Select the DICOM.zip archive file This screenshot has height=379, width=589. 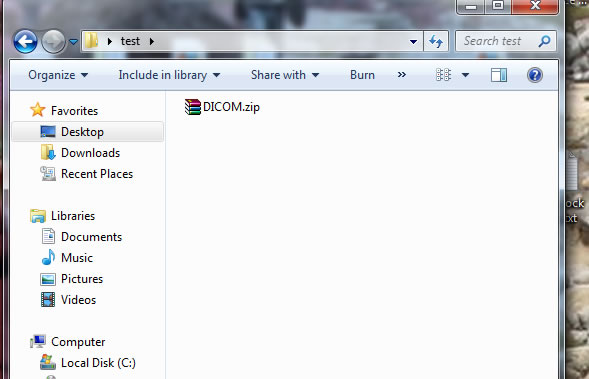[222, 107]
